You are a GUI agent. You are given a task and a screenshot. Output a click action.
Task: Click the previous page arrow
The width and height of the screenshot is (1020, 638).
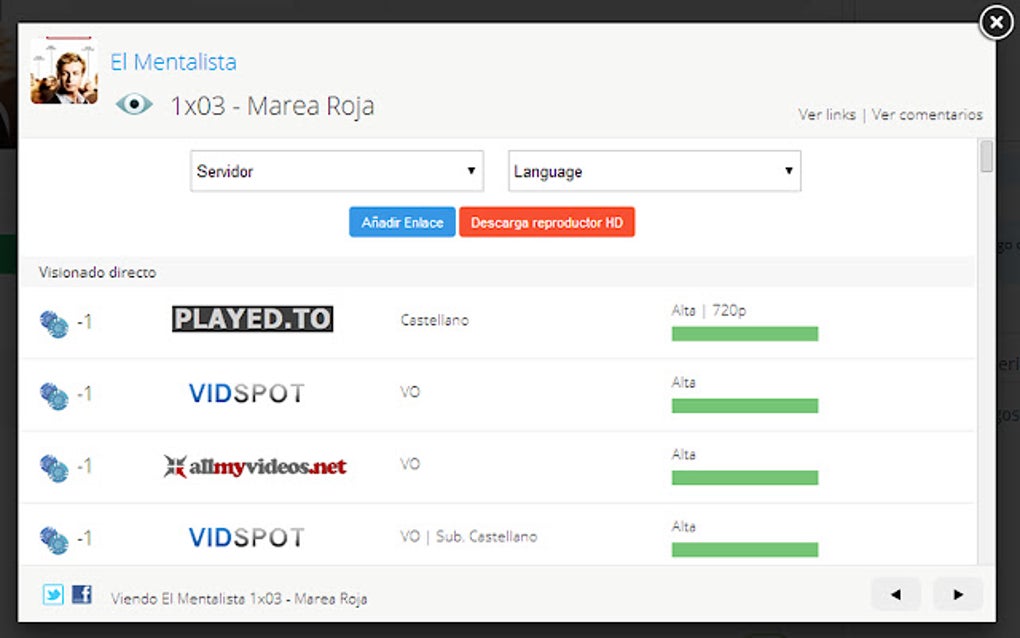pyautogui.click(x=895, y=594)
